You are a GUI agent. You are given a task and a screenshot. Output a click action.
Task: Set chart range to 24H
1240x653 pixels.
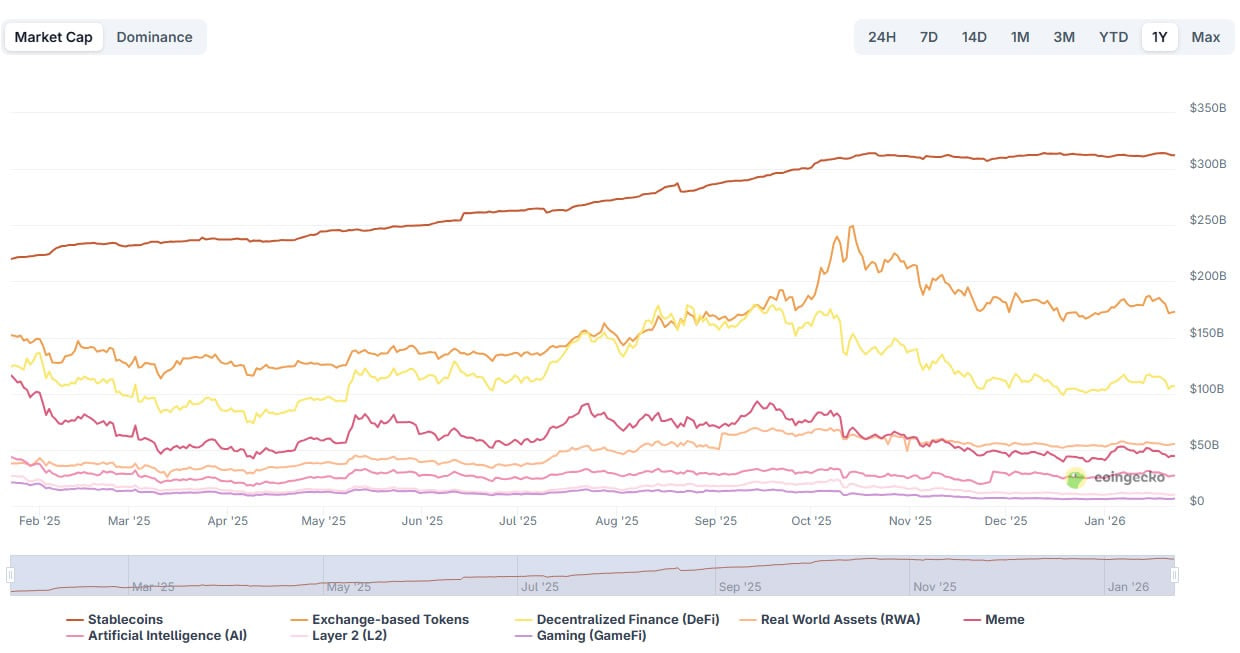click(882, 36)
